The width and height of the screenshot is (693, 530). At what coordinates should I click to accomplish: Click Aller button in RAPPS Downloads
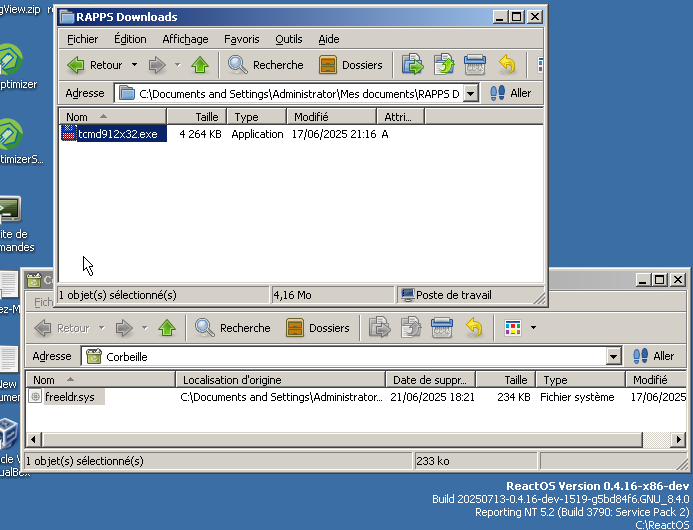tap(511, 93)
